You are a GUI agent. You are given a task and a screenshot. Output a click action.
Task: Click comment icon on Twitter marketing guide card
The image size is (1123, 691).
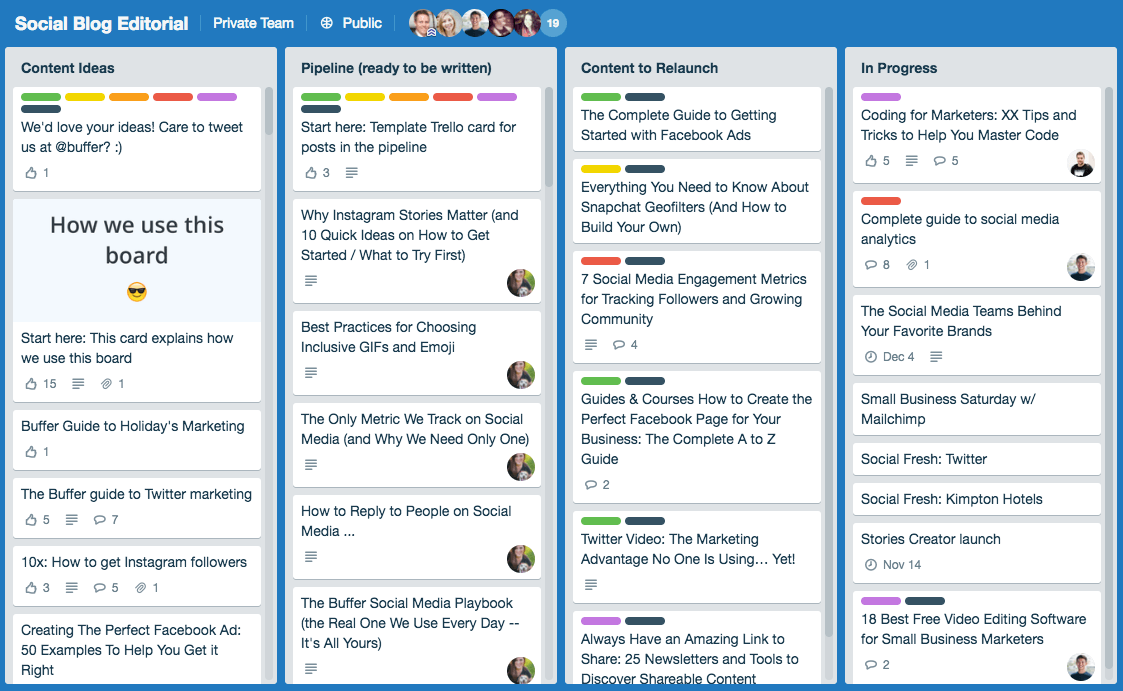99,520
